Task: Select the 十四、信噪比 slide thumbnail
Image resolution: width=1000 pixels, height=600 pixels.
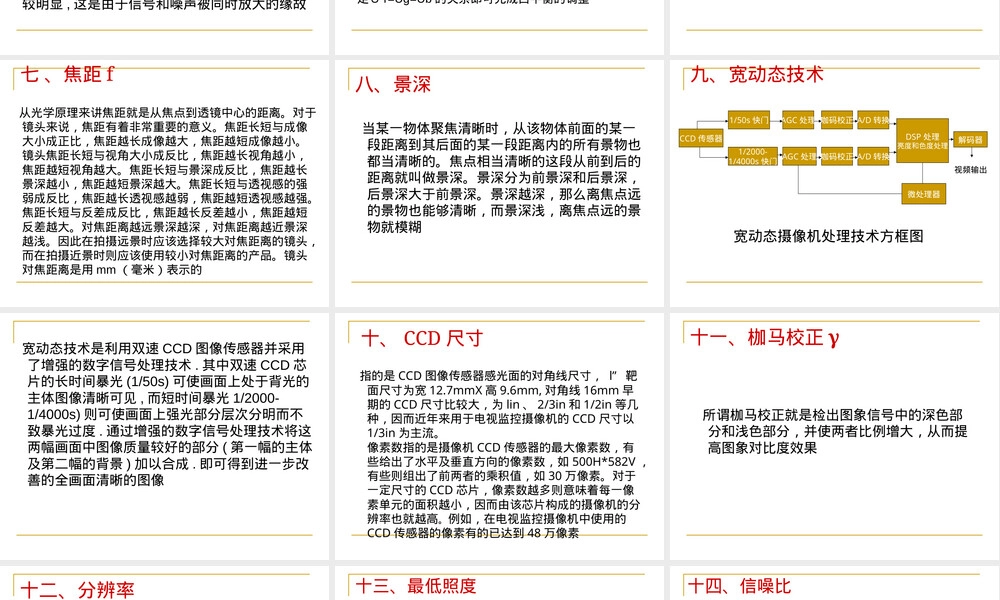Action: tap(835, 583)
